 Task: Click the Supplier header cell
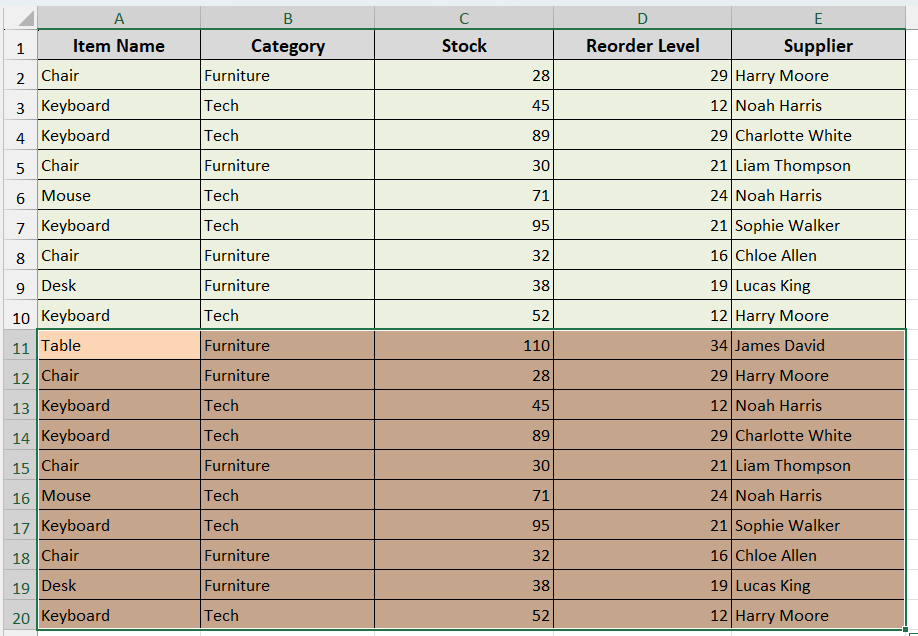click(818, 46)
